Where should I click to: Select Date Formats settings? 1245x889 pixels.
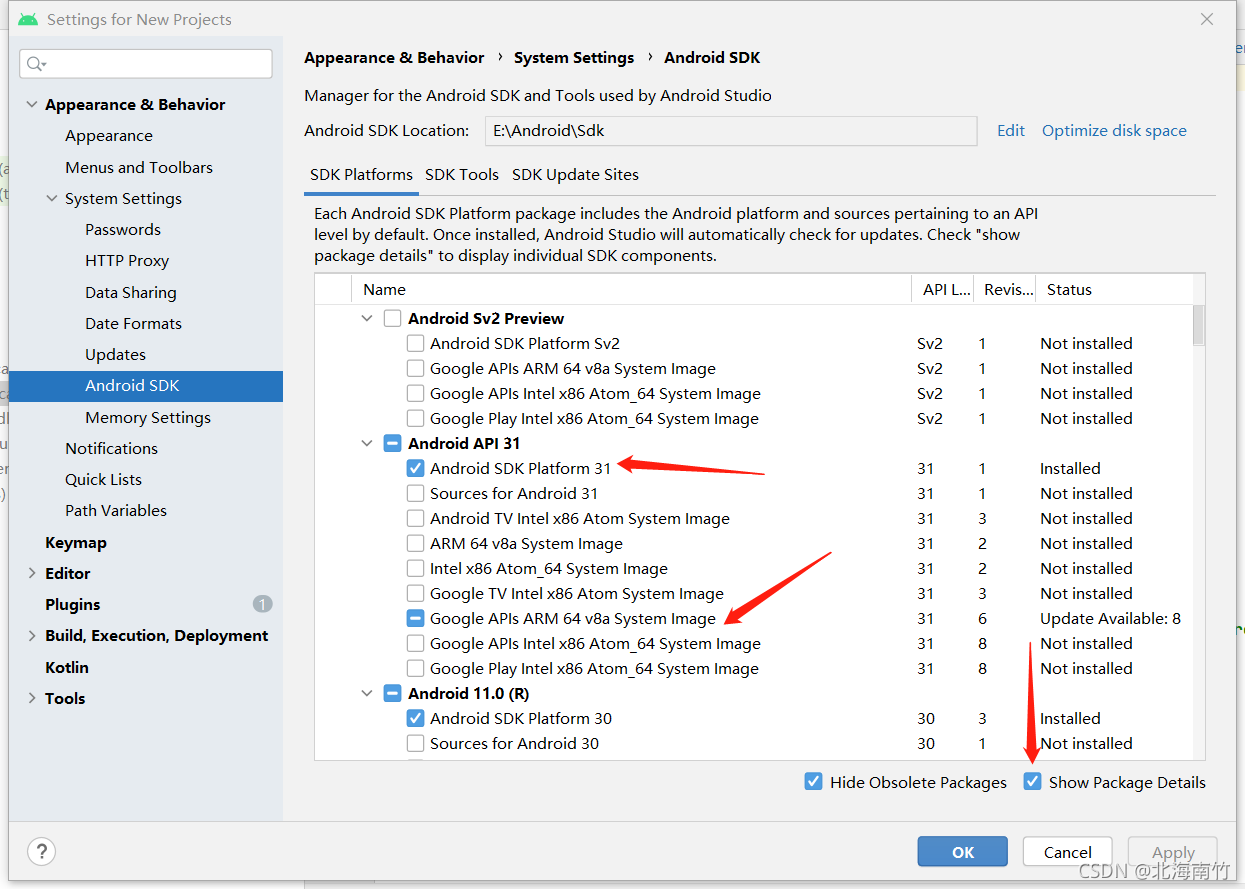point(133,323)
